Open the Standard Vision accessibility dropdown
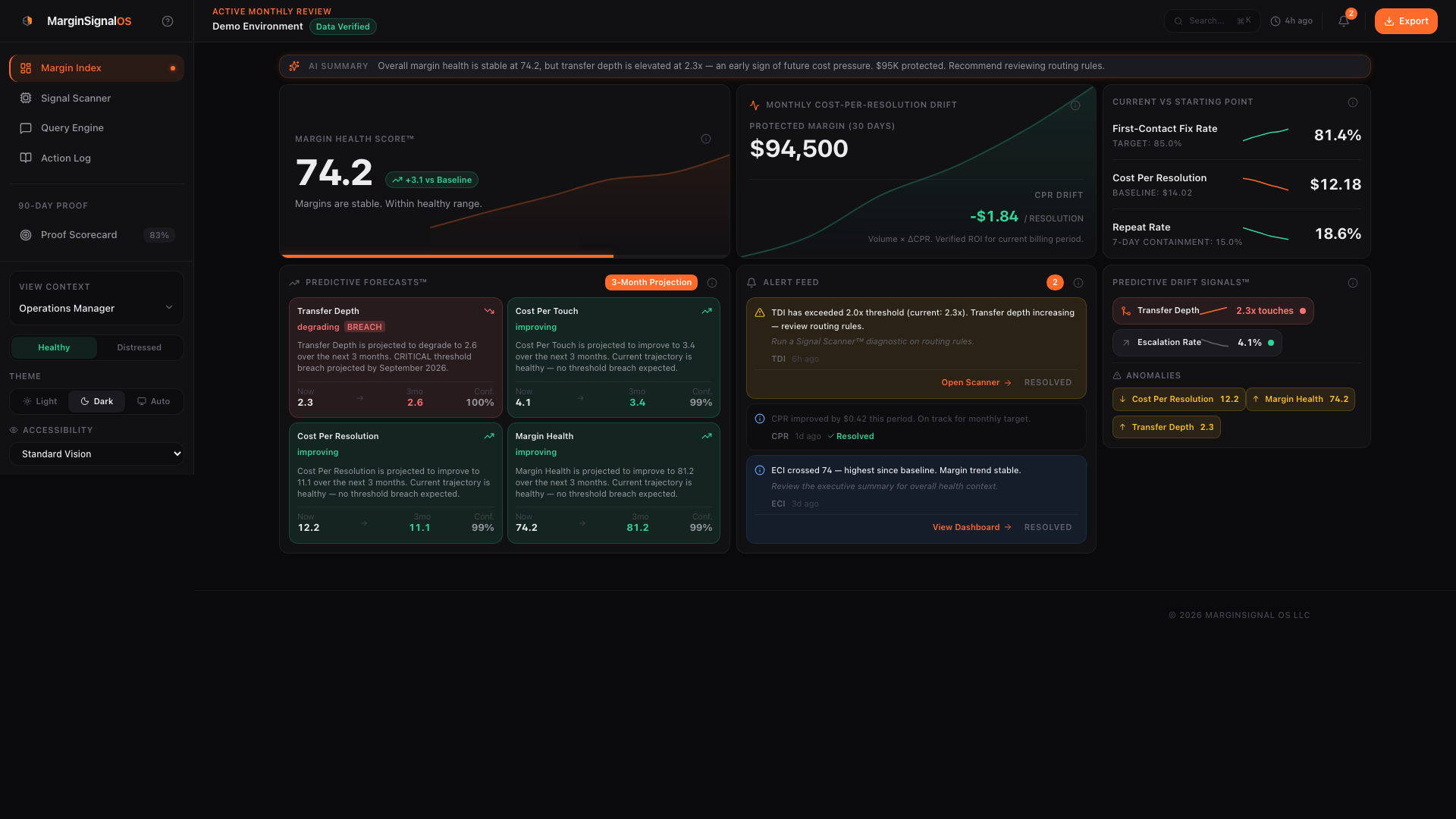 [96, 453]
